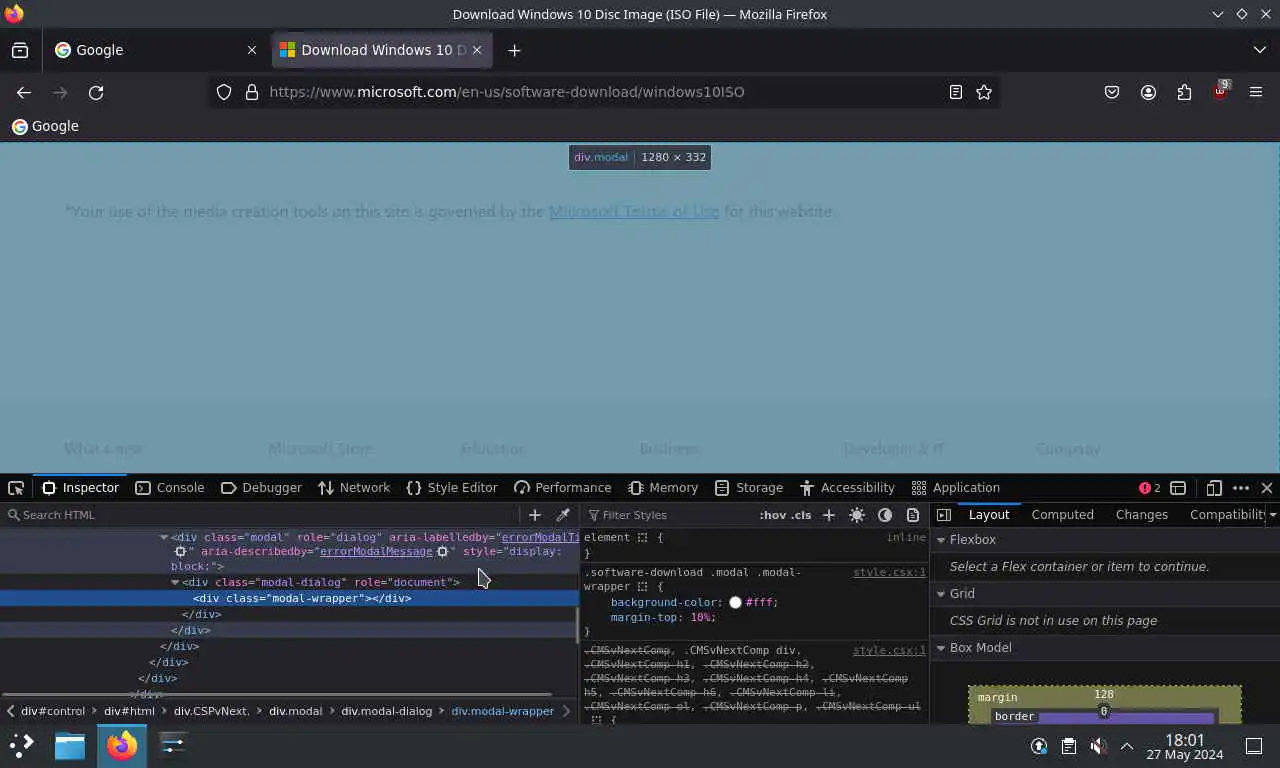Open the Memory tab
The image size is (1280, 768).
(663, 488)
